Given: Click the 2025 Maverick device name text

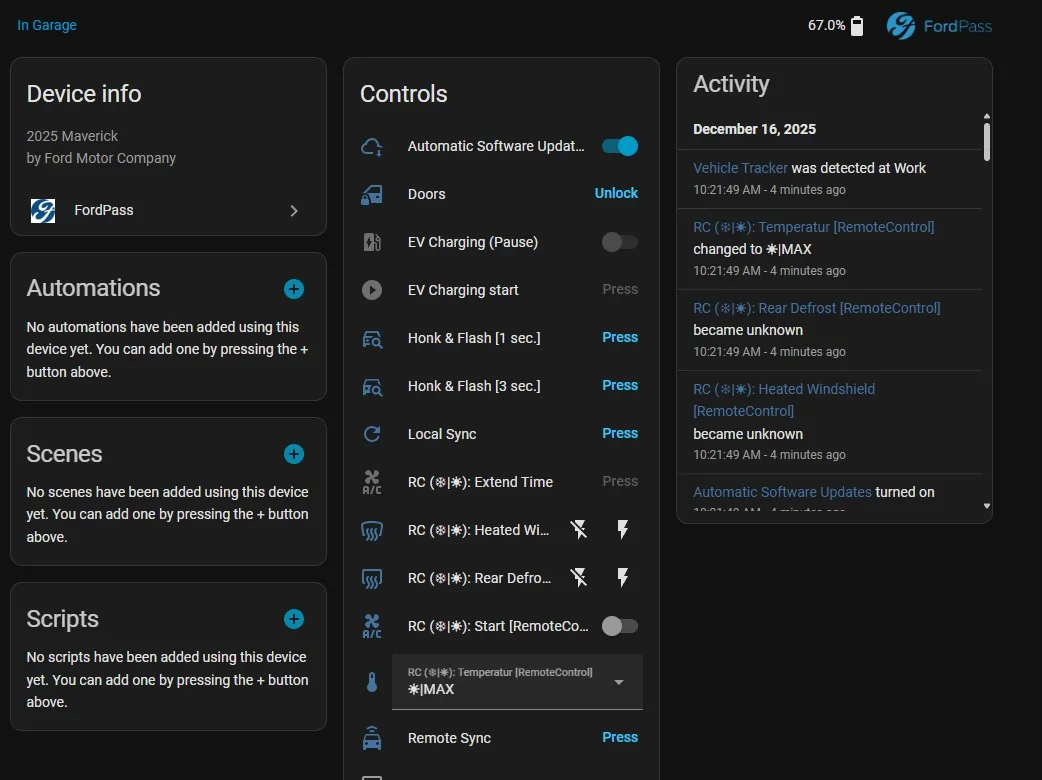Looking at the screenshot, I should point(72,136).
